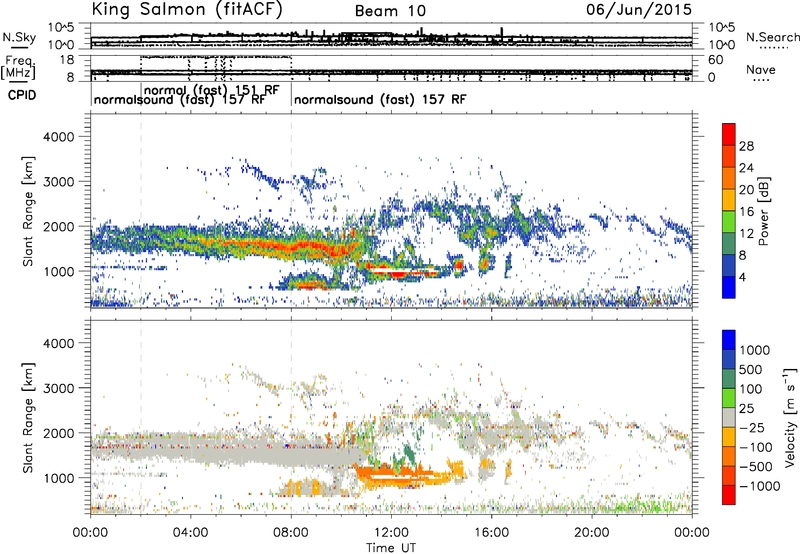Click the "4000" tick on the velocity panel

pyautogui.click(x=59, y=343)
